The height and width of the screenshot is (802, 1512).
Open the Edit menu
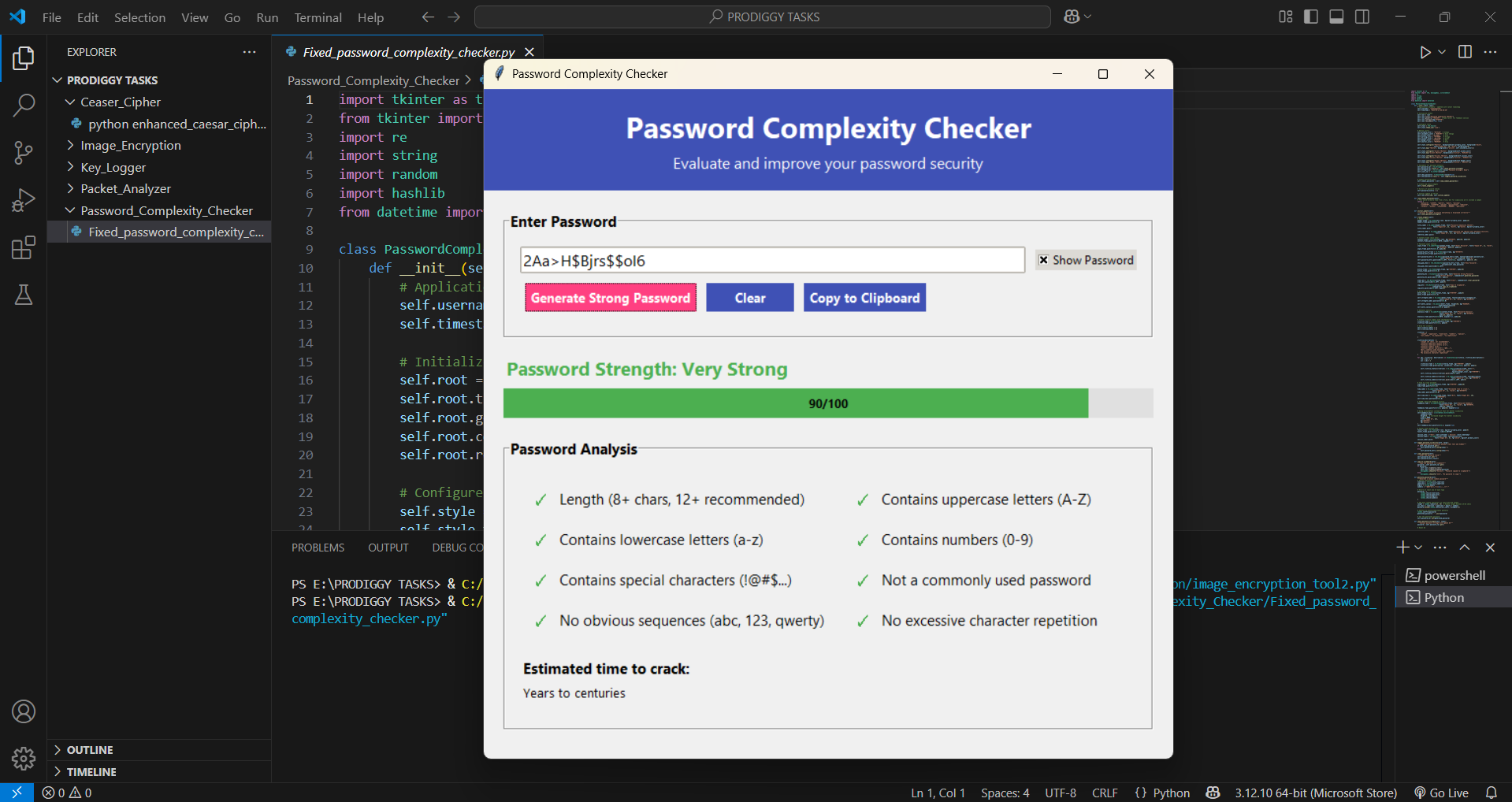click(x=87, y=17)
